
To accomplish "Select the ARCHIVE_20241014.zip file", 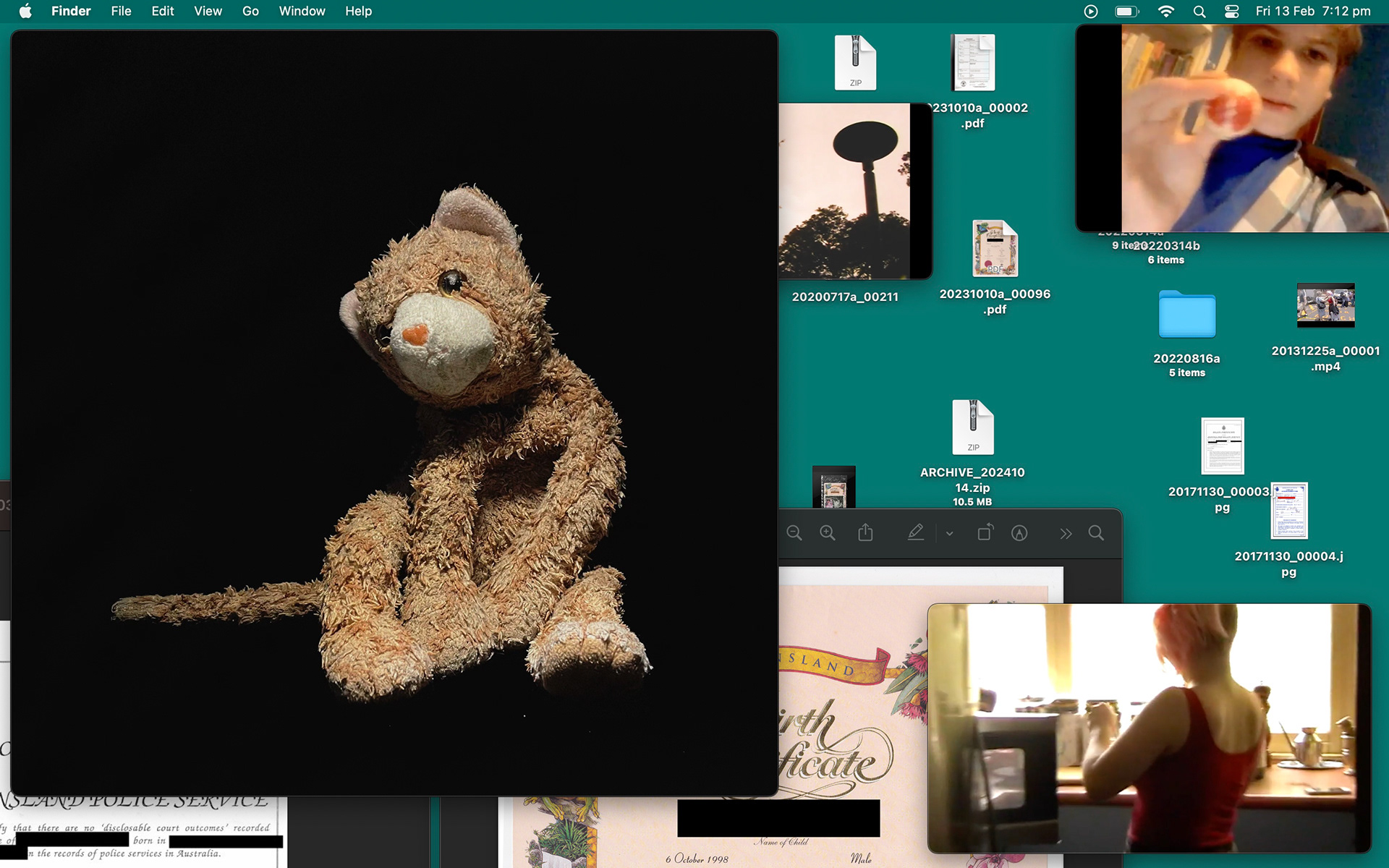I will point(972,427).
